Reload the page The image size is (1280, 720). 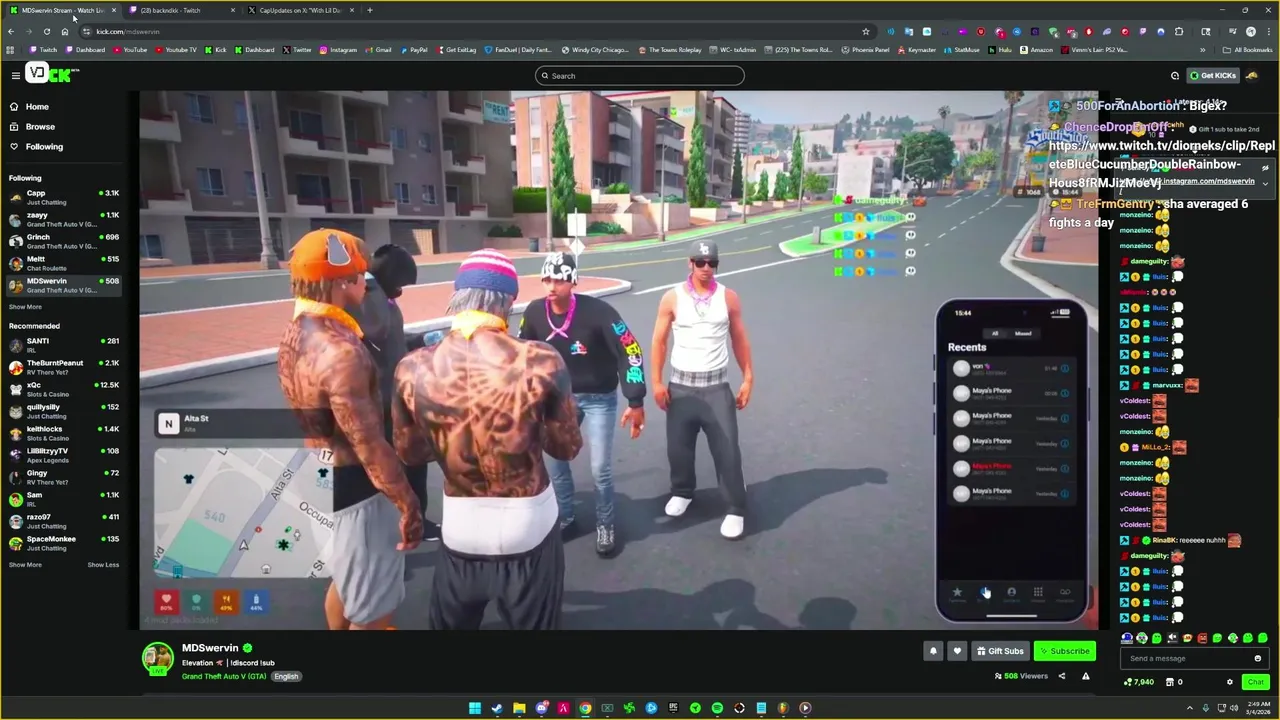click(46, 31)
